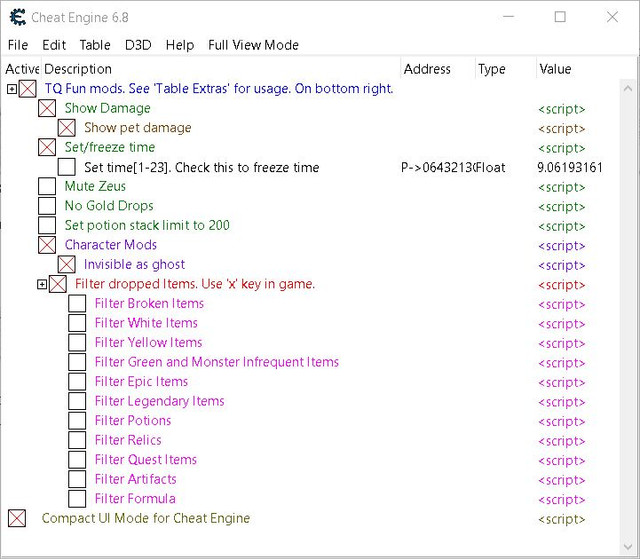Close the Cheat Engine window
This screenshot has width=640, height=559.
612,17
